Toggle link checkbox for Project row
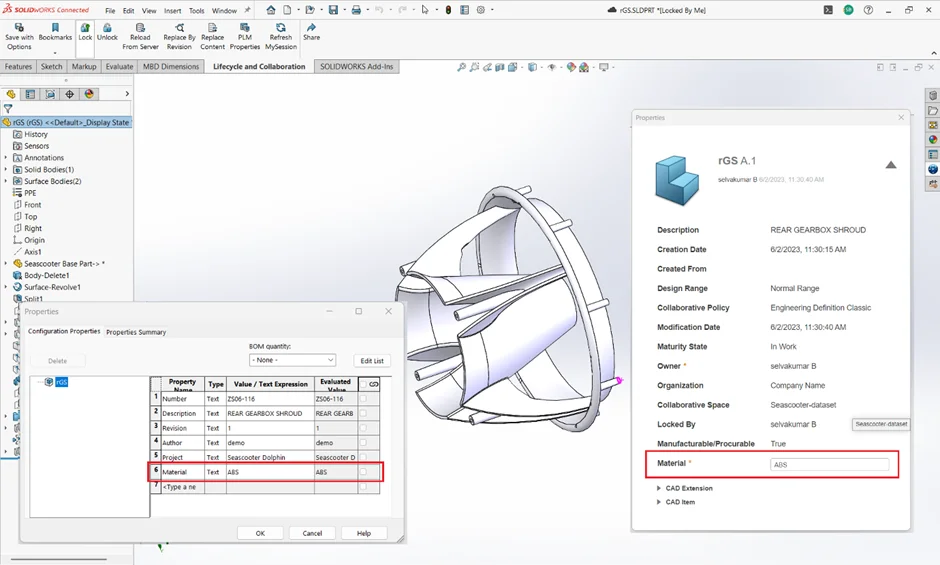Image resolution: width=940 pixels, height=565 pixels. point(363,457)
